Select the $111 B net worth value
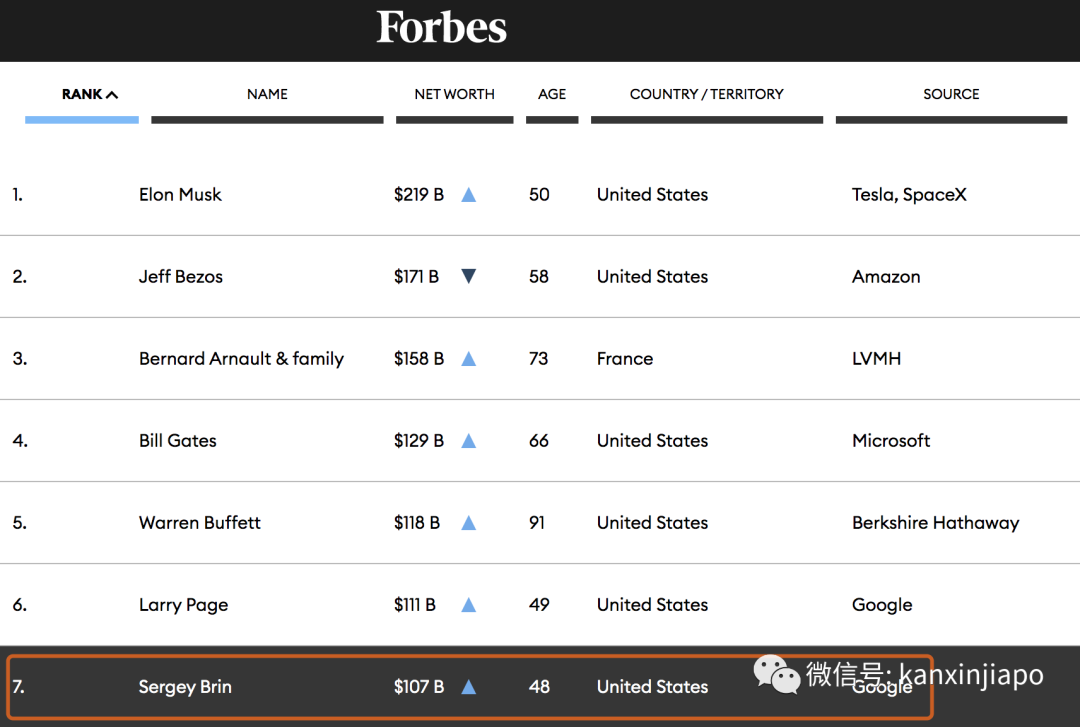The width and height of the screenshot is (1080, 727). coord(415,604)
